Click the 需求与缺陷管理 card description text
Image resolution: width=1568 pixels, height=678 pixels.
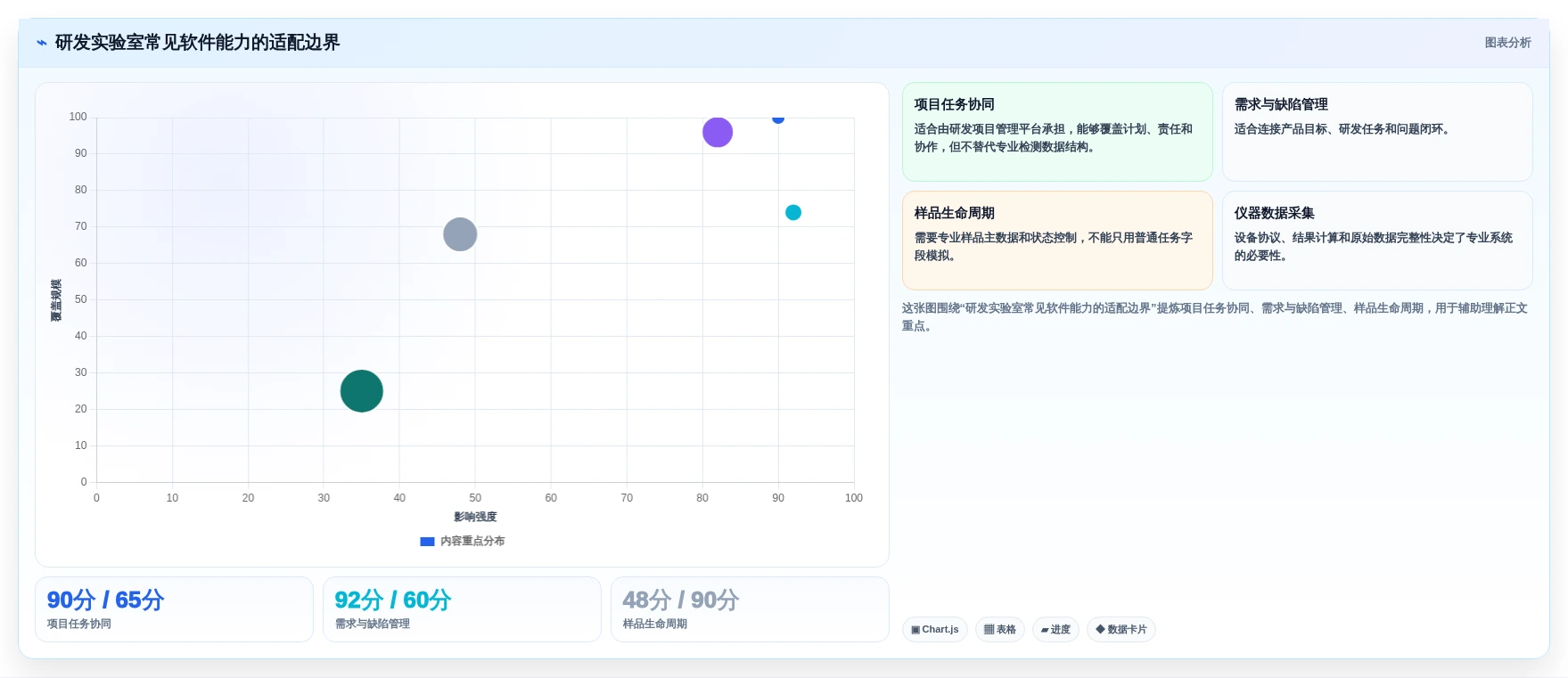click(x=1343, y=129)
